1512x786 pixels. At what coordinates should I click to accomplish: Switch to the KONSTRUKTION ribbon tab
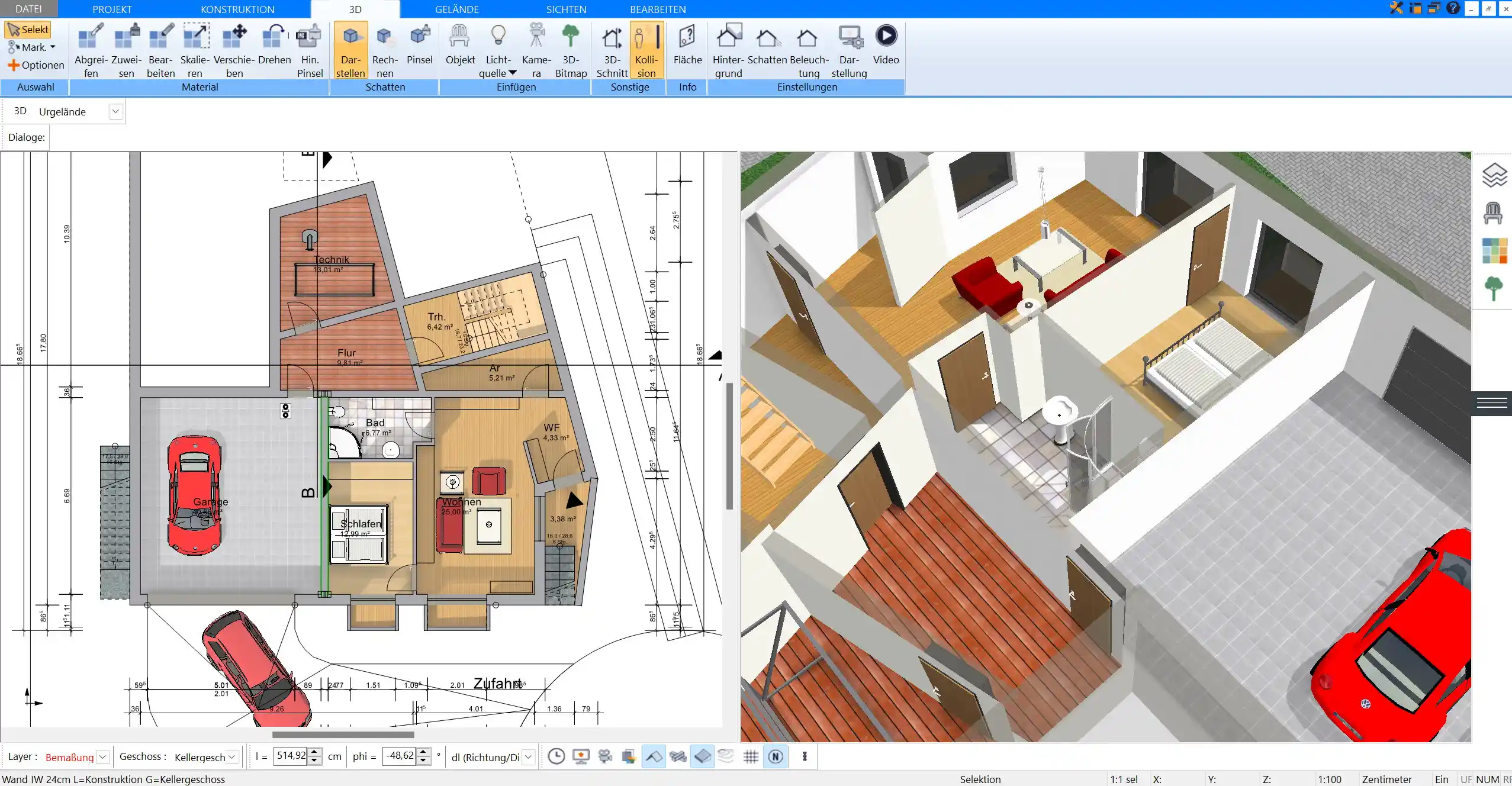tap(237, 9)
